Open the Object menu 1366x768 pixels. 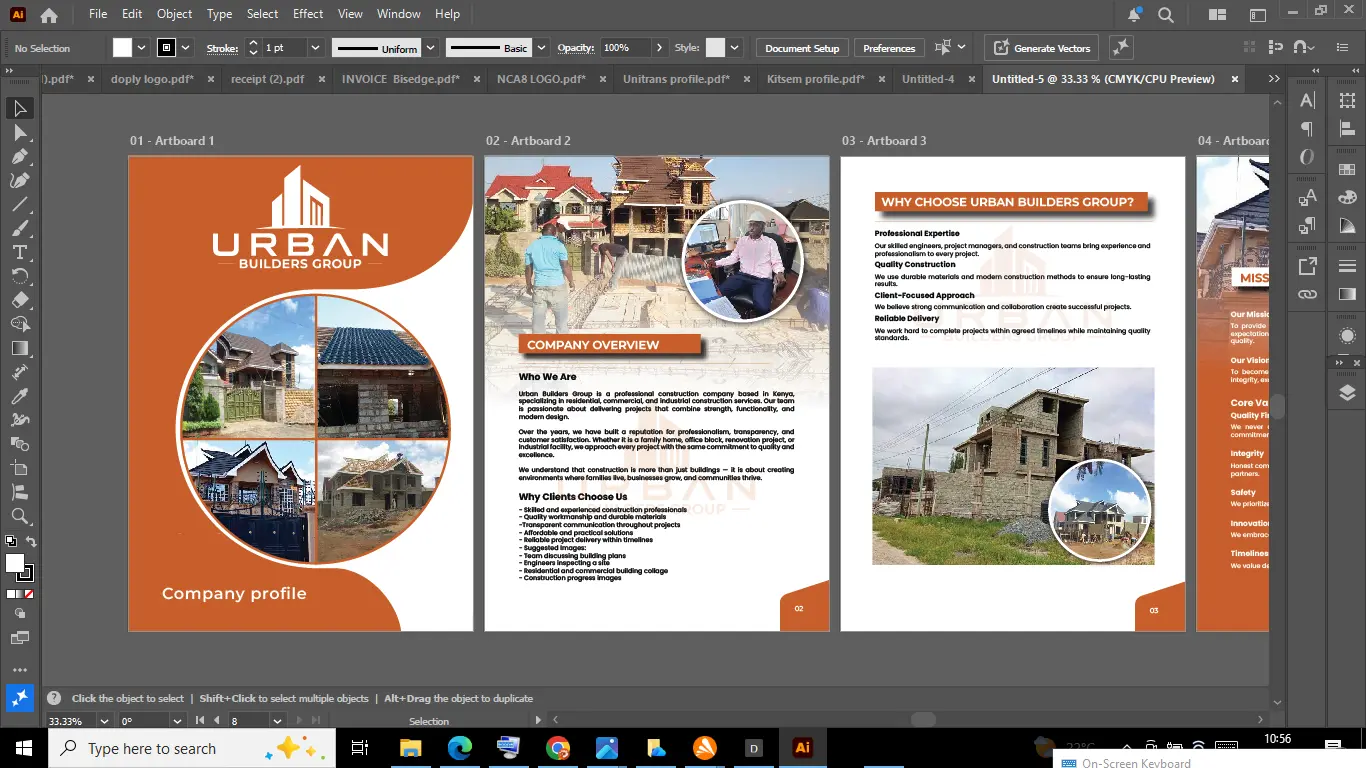(x=174, y=14)
